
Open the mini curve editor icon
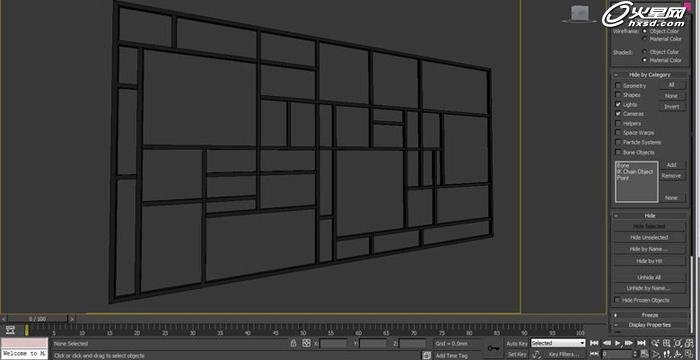(x=9, y=330)
